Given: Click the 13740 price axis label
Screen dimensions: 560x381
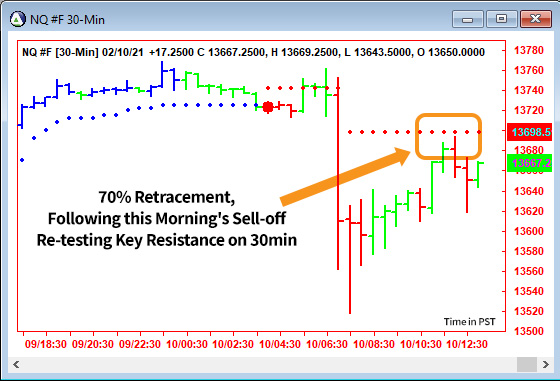Looking at the screenshot, I should 529,90.
